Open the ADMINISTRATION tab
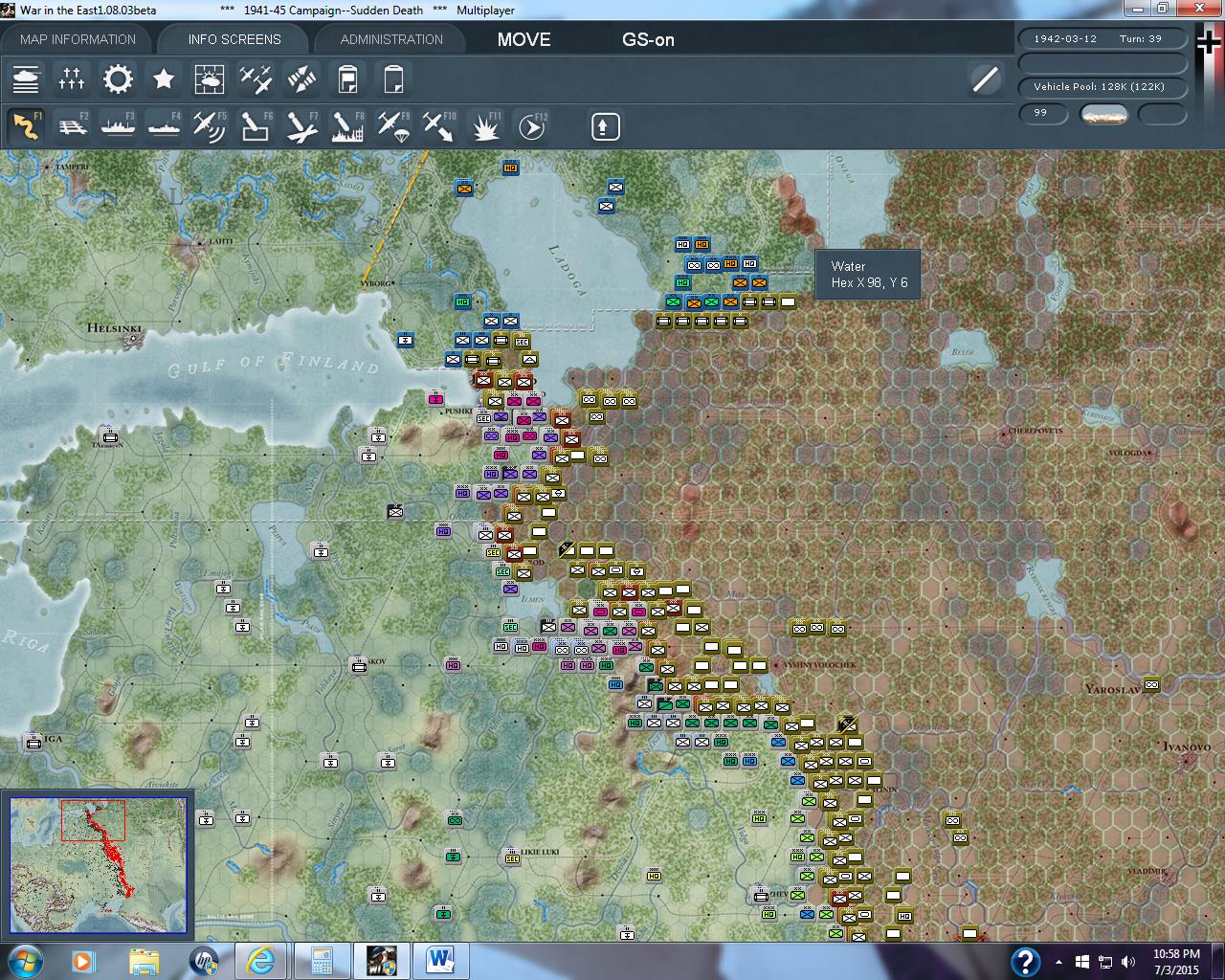The width and height of the screenshot is (1225, 980). coord(391,39)
